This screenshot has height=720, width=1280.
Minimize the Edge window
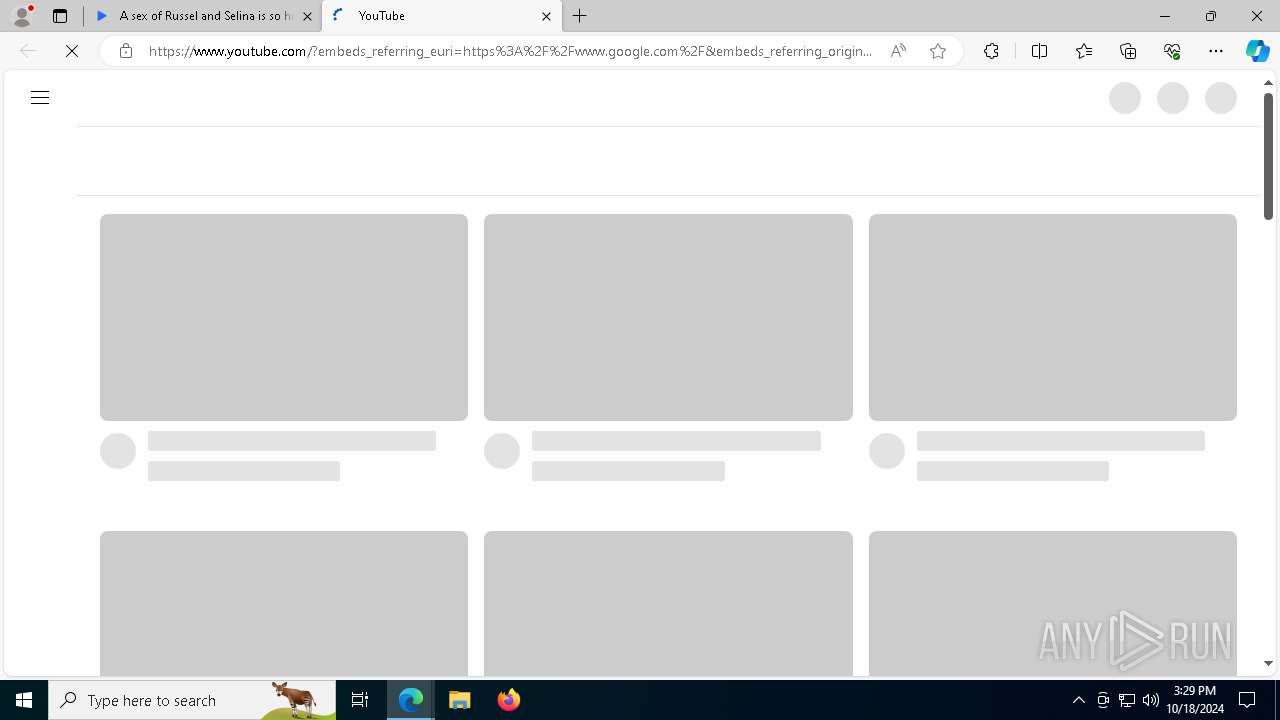[1165, 16]
